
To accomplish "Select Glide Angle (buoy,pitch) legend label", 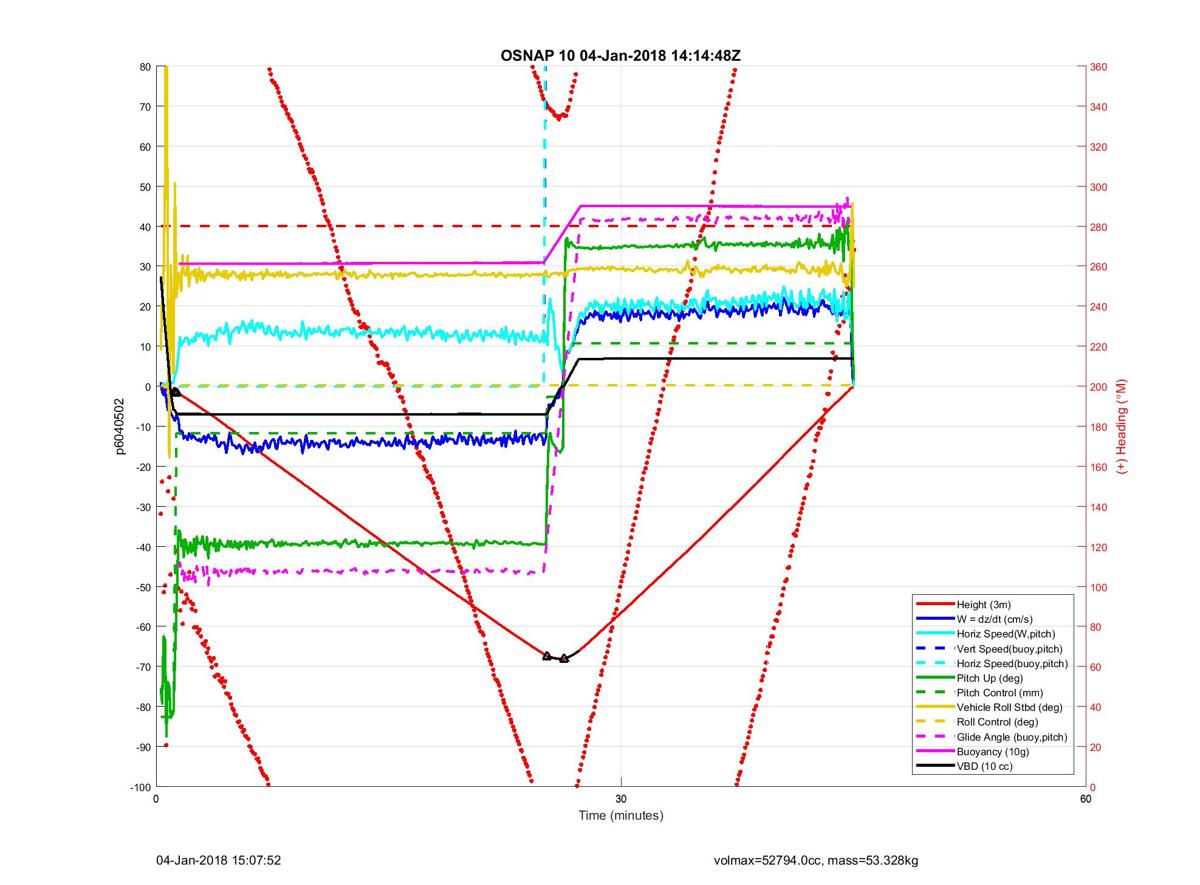I will click(x=1012, y=737).
